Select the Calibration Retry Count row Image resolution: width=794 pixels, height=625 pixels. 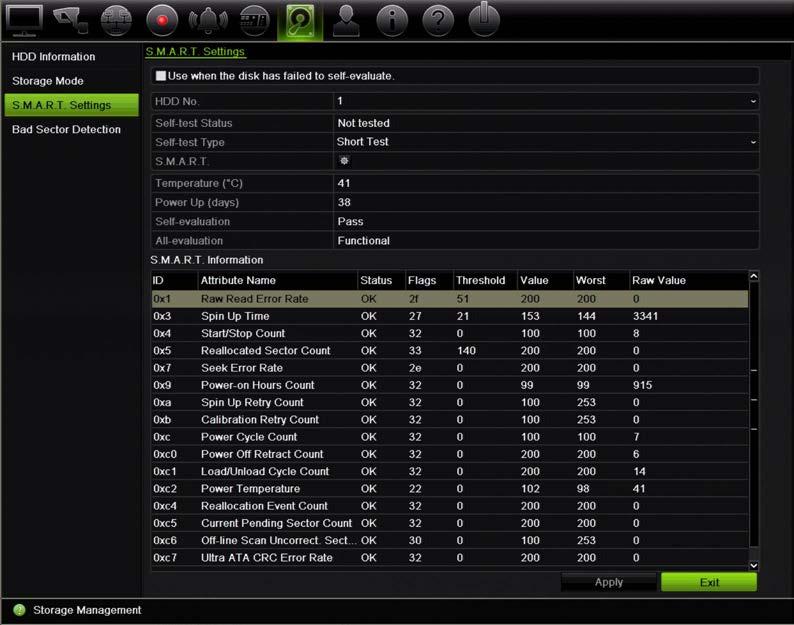click(450, 419)
